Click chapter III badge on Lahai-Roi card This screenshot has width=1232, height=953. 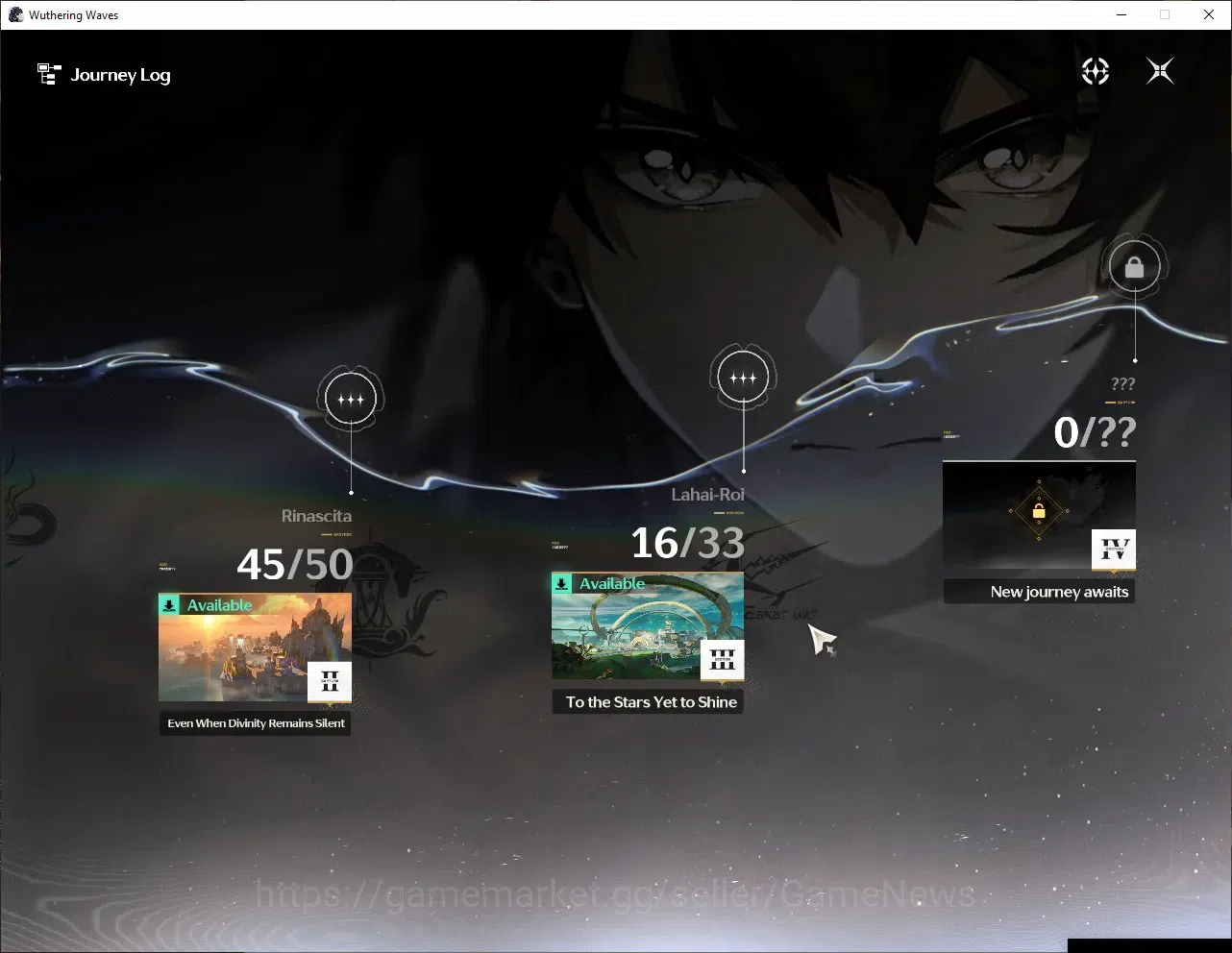723,660
